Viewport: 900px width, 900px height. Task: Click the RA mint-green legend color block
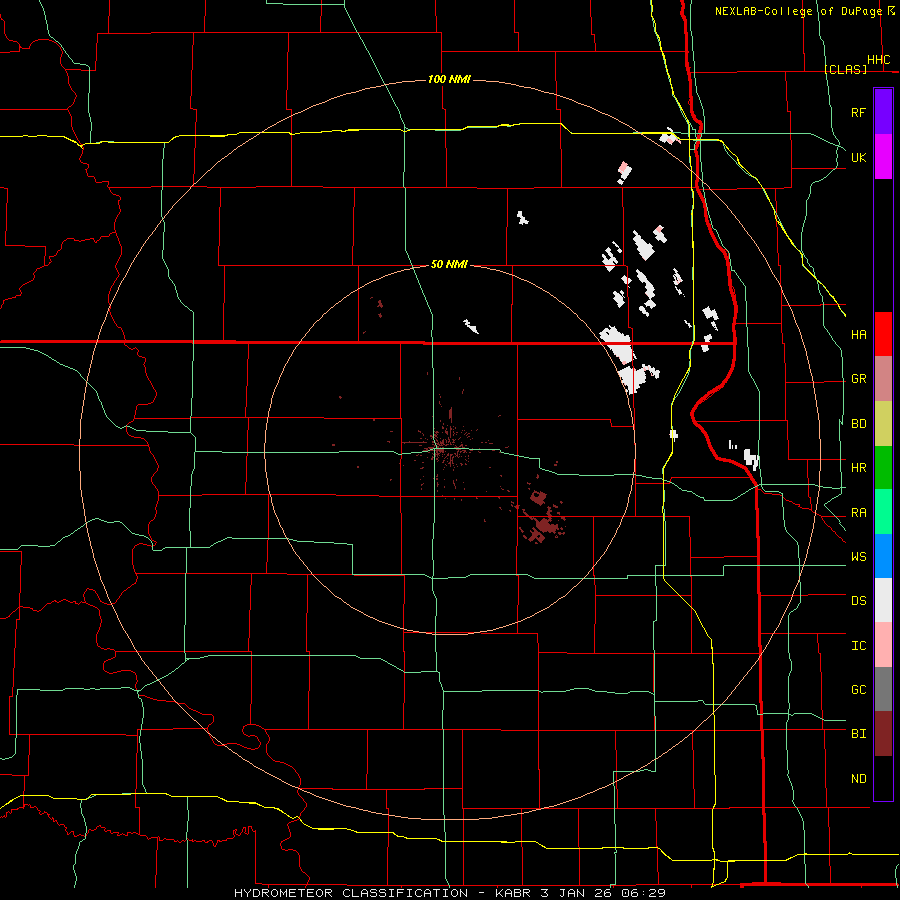click(883, 512)
